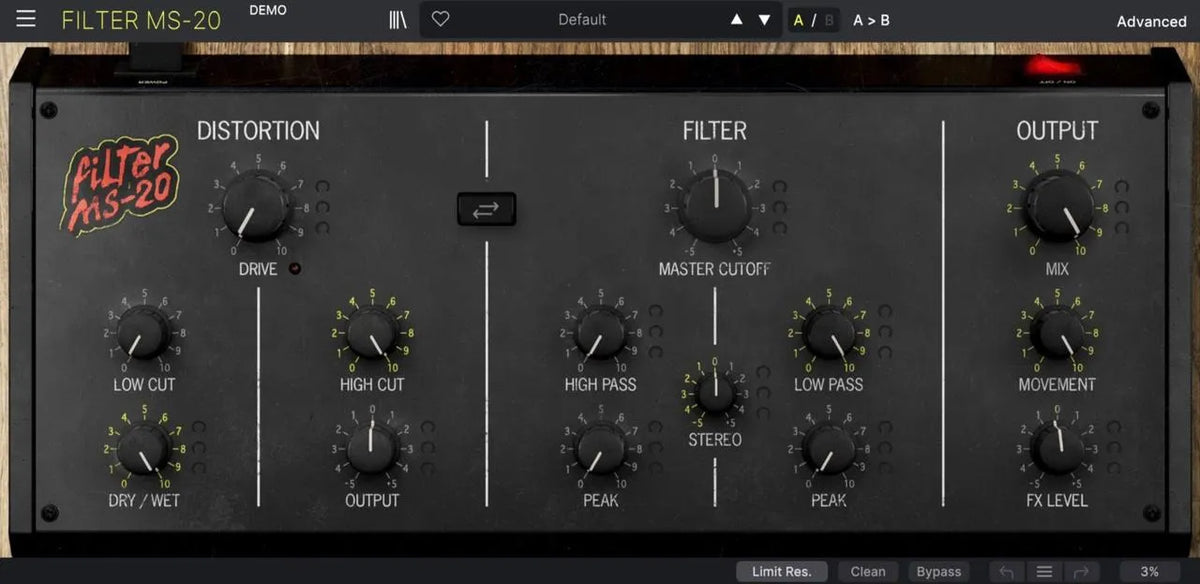The image size is (1200, 584).
Task: Click the swap arrows button between sections
Action: point(486,208)
